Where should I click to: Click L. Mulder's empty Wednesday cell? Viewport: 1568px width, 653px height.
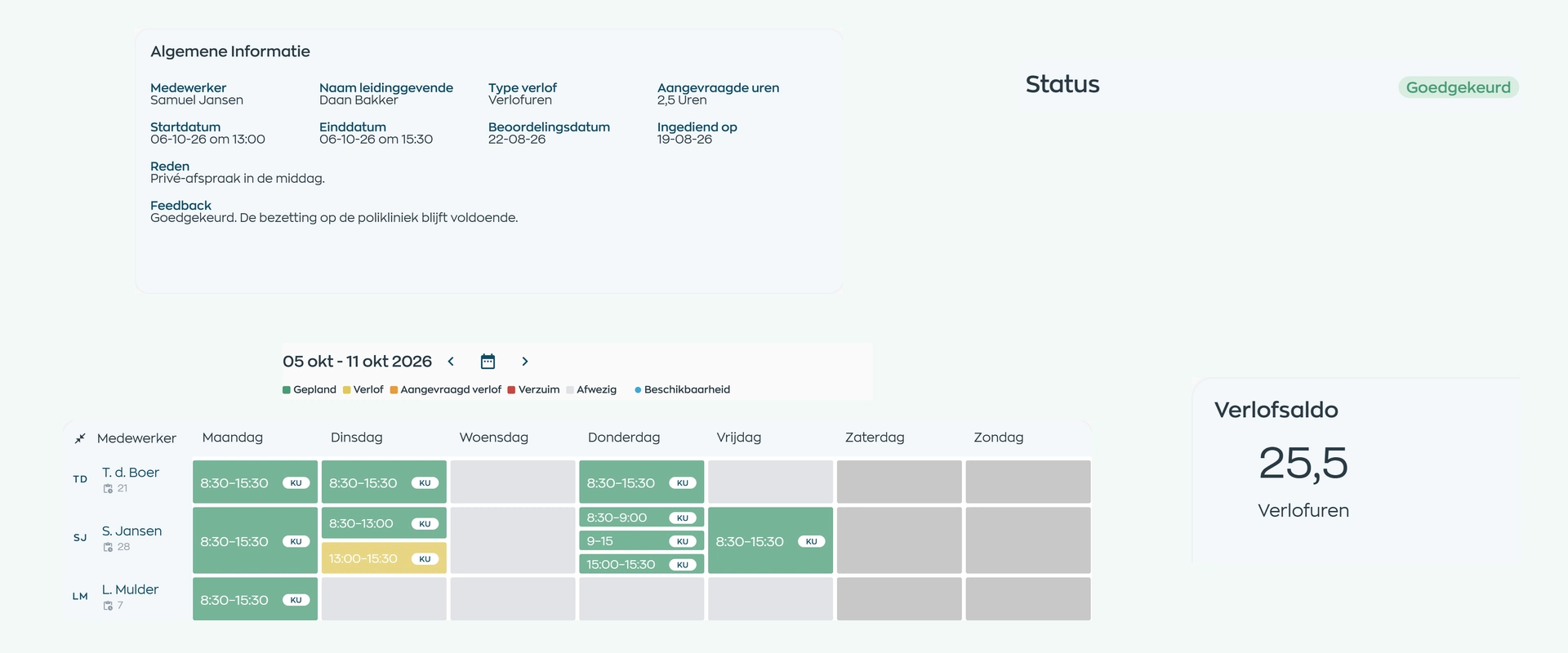tap(513, 599)
